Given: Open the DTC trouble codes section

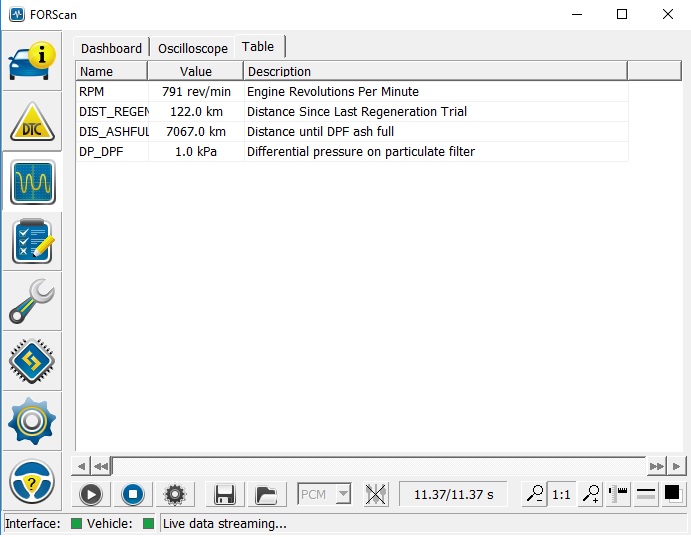Looking at the screenshot, I should pos(32,122).
